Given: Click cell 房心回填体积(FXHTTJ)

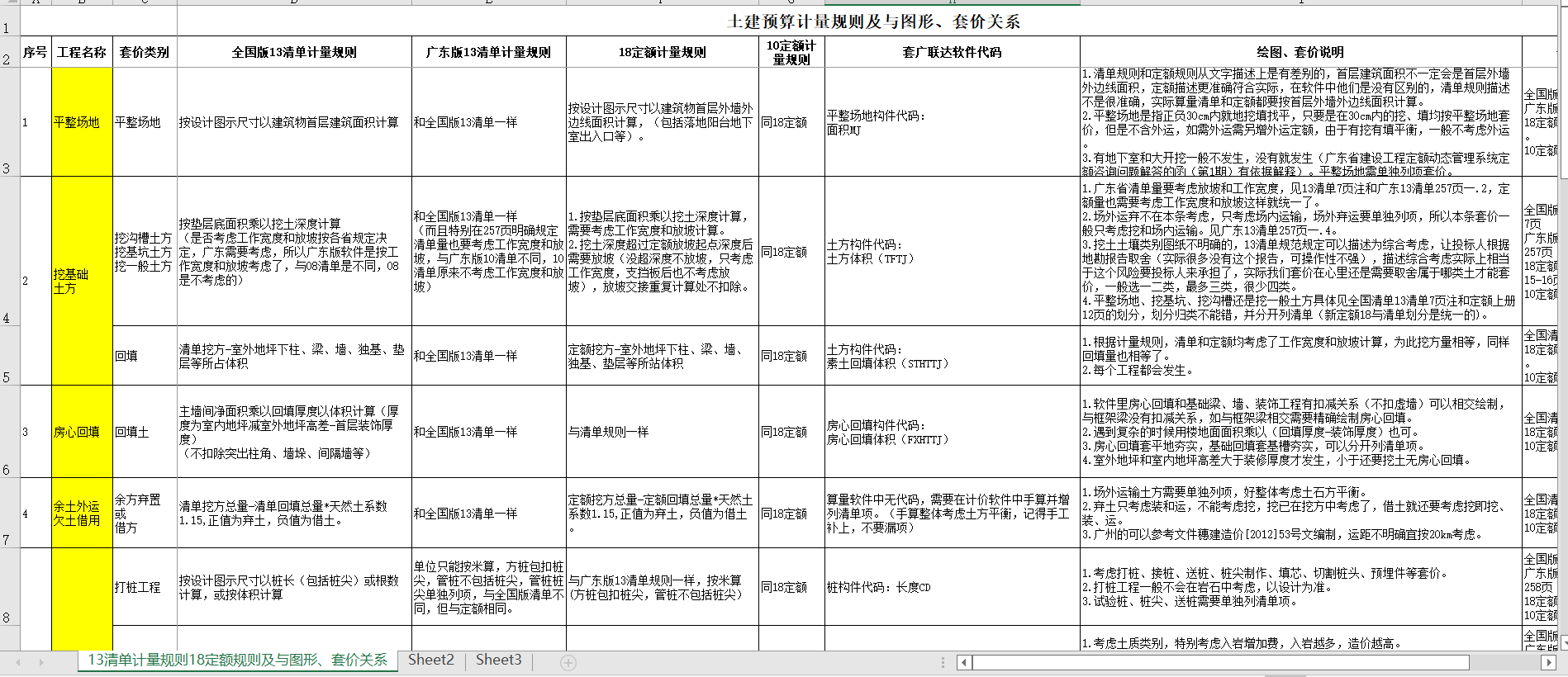Looking at the screenshot, I should coord(952,432).
